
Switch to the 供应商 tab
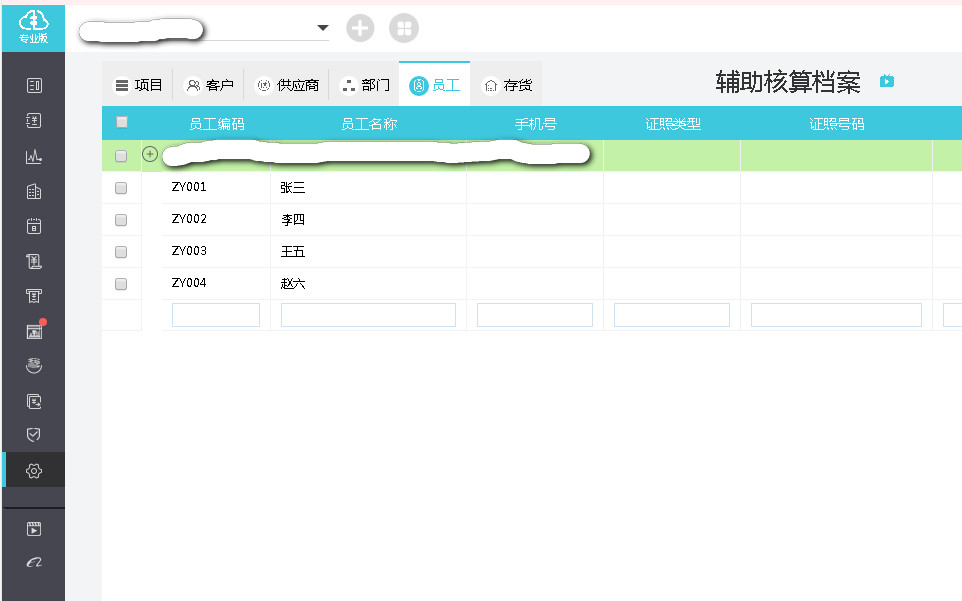(x=287, y=85)
